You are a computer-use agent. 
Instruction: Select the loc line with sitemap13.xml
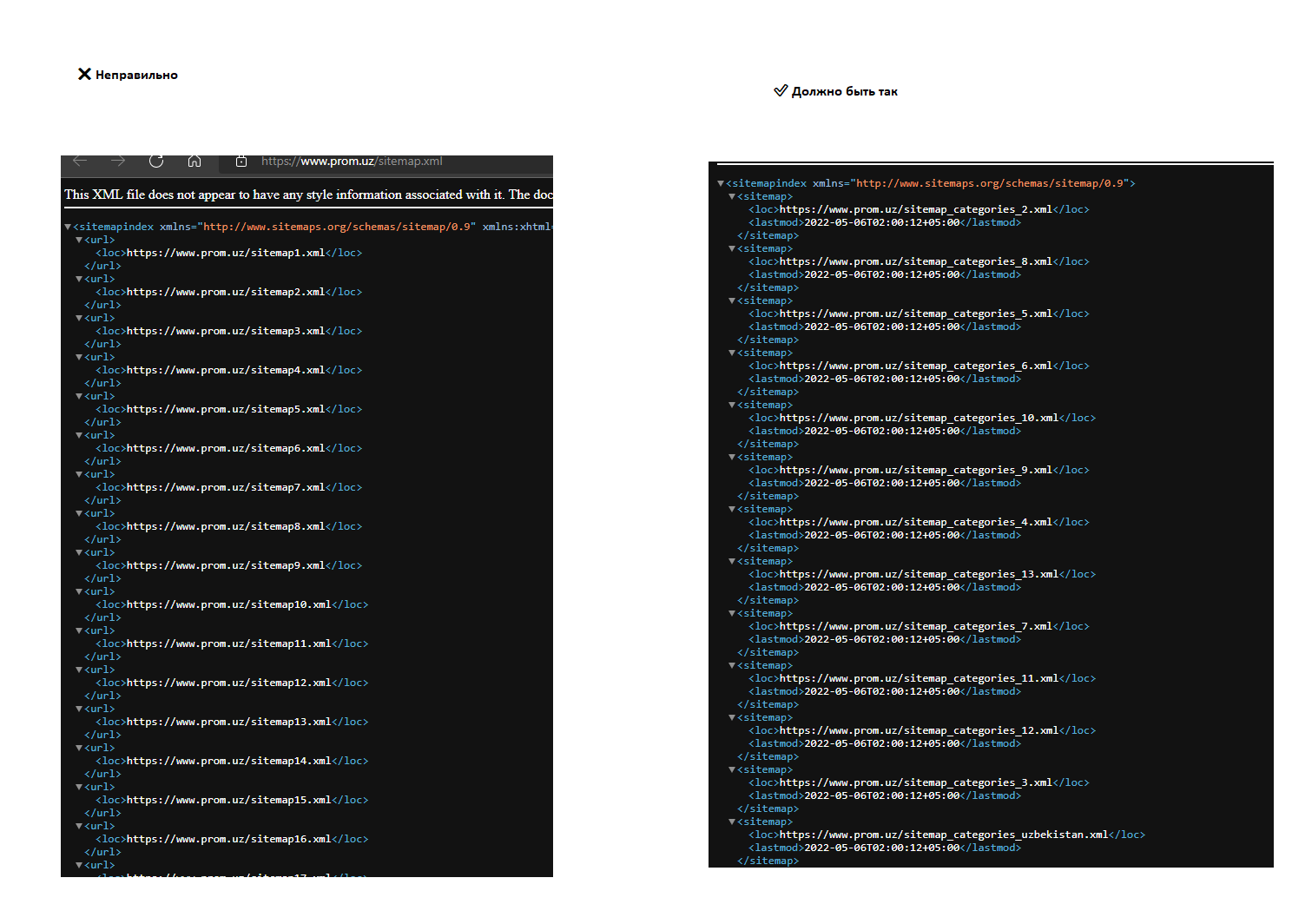[232, 722]
